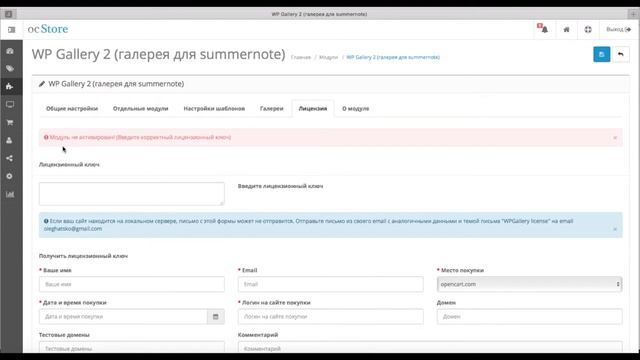The width and height of the screenshot is (640, 360).
Task: Switch to О модуле tab
Action: tap(356, 109)
